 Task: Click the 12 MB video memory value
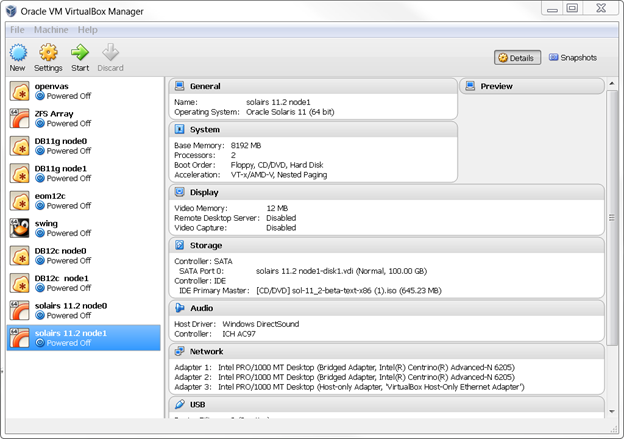point(277,208)
